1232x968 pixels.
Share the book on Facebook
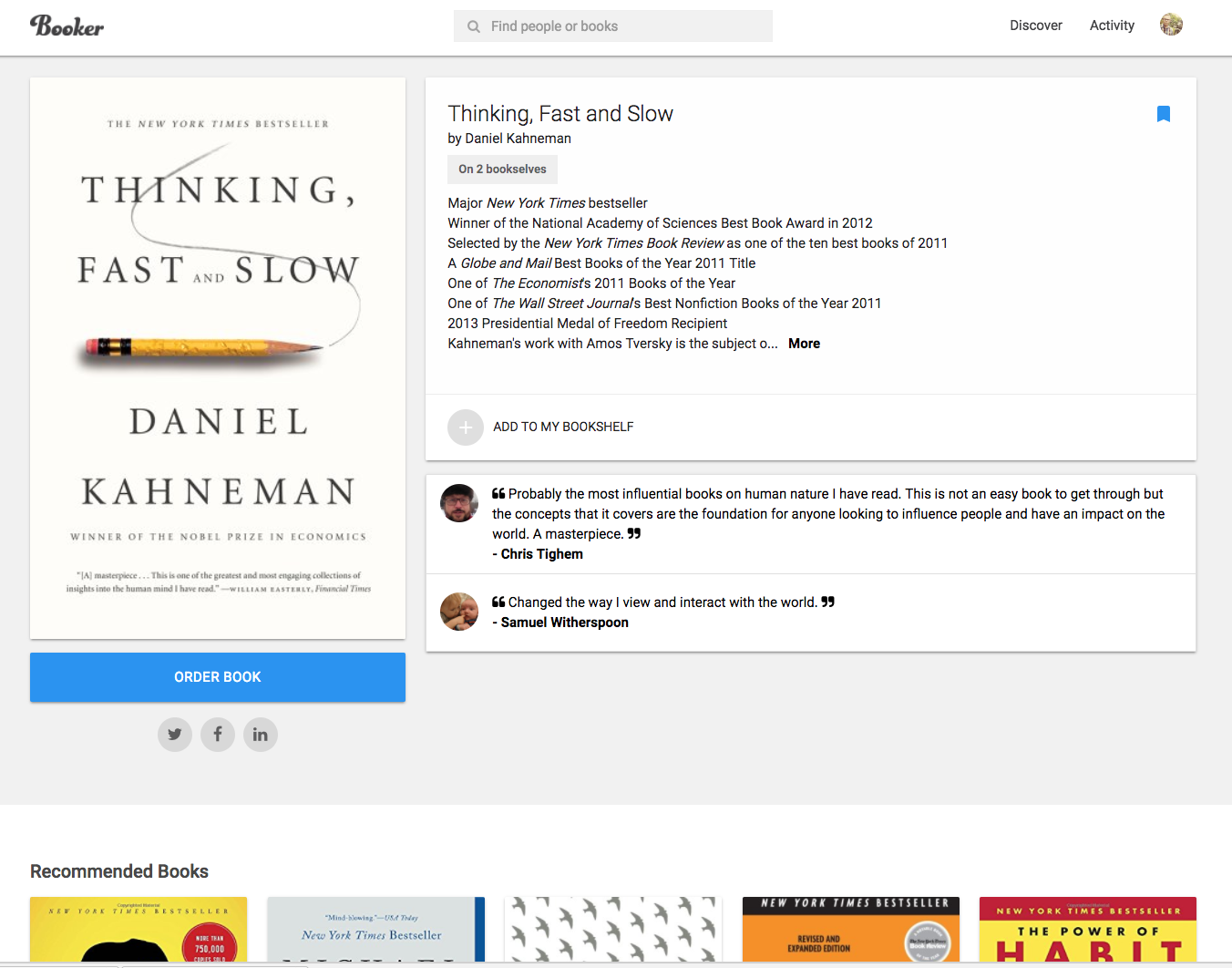(218, 735)
